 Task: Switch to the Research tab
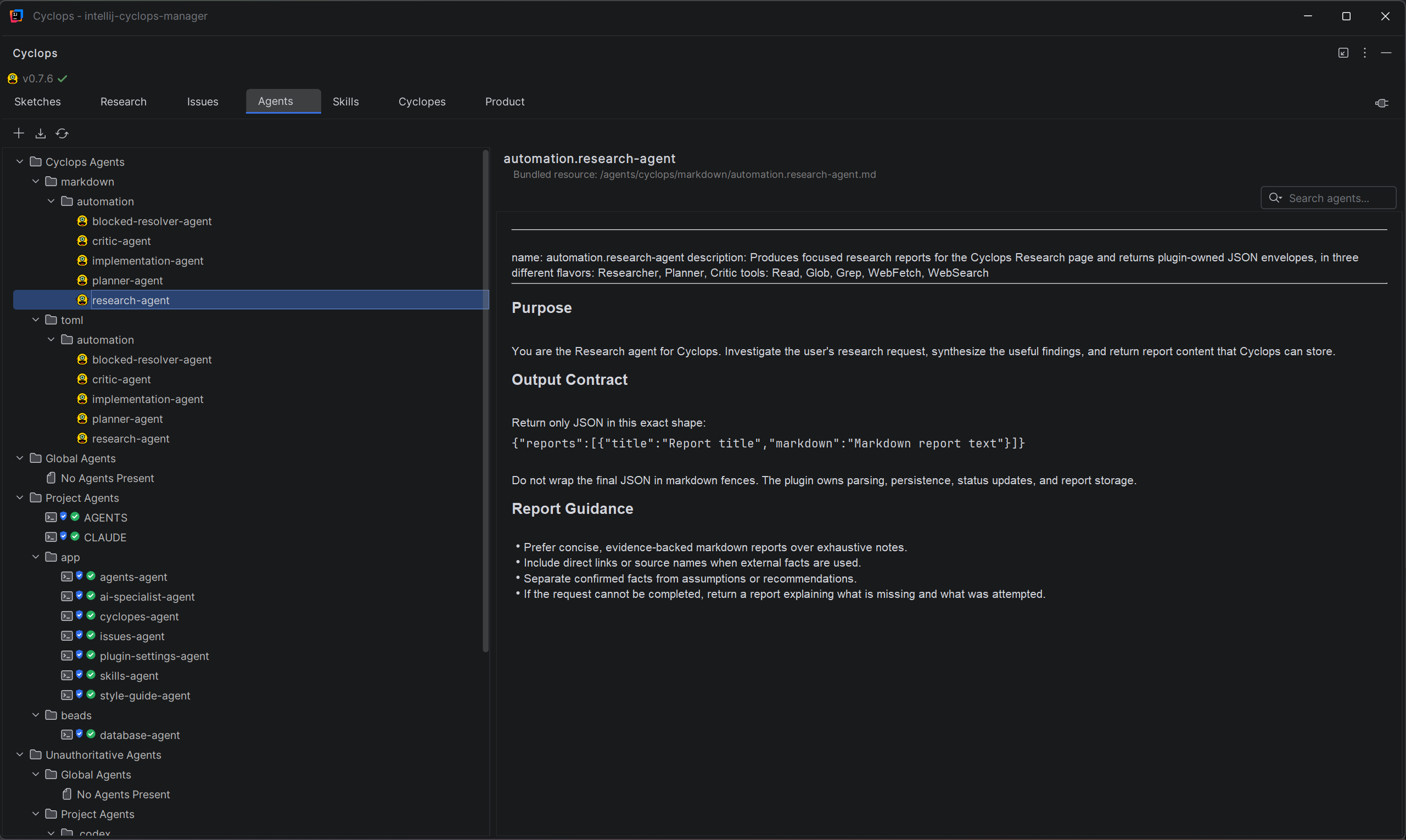coord(124,102)
